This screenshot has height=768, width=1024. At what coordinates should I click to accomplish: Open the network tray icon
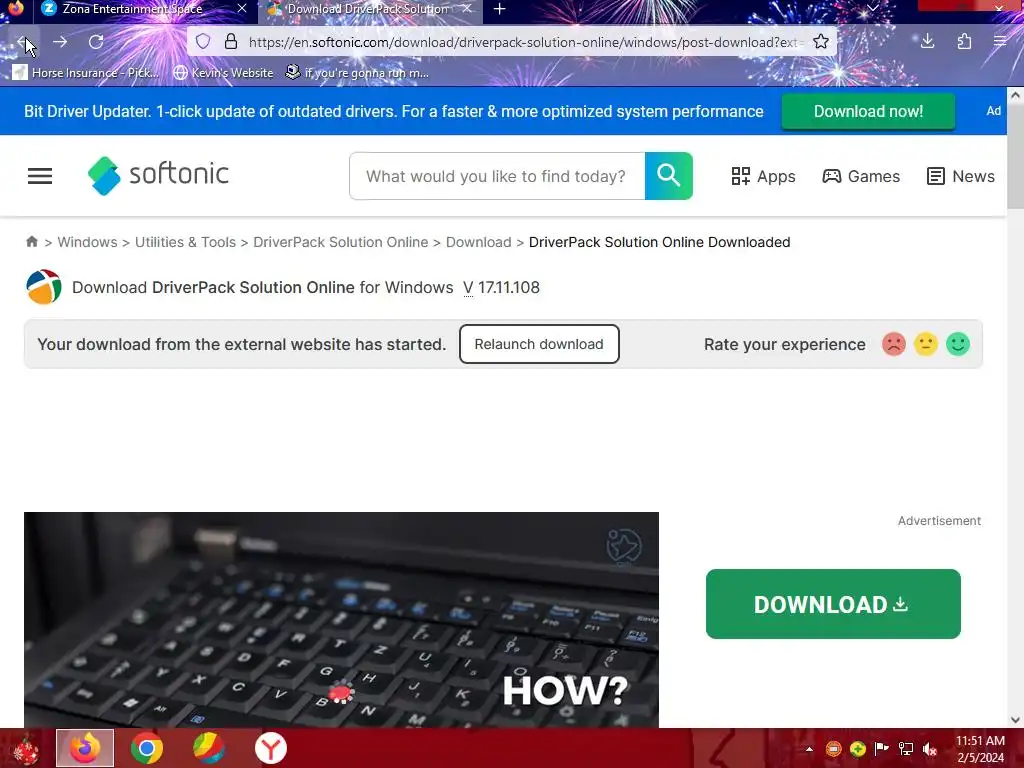[906, 749]
